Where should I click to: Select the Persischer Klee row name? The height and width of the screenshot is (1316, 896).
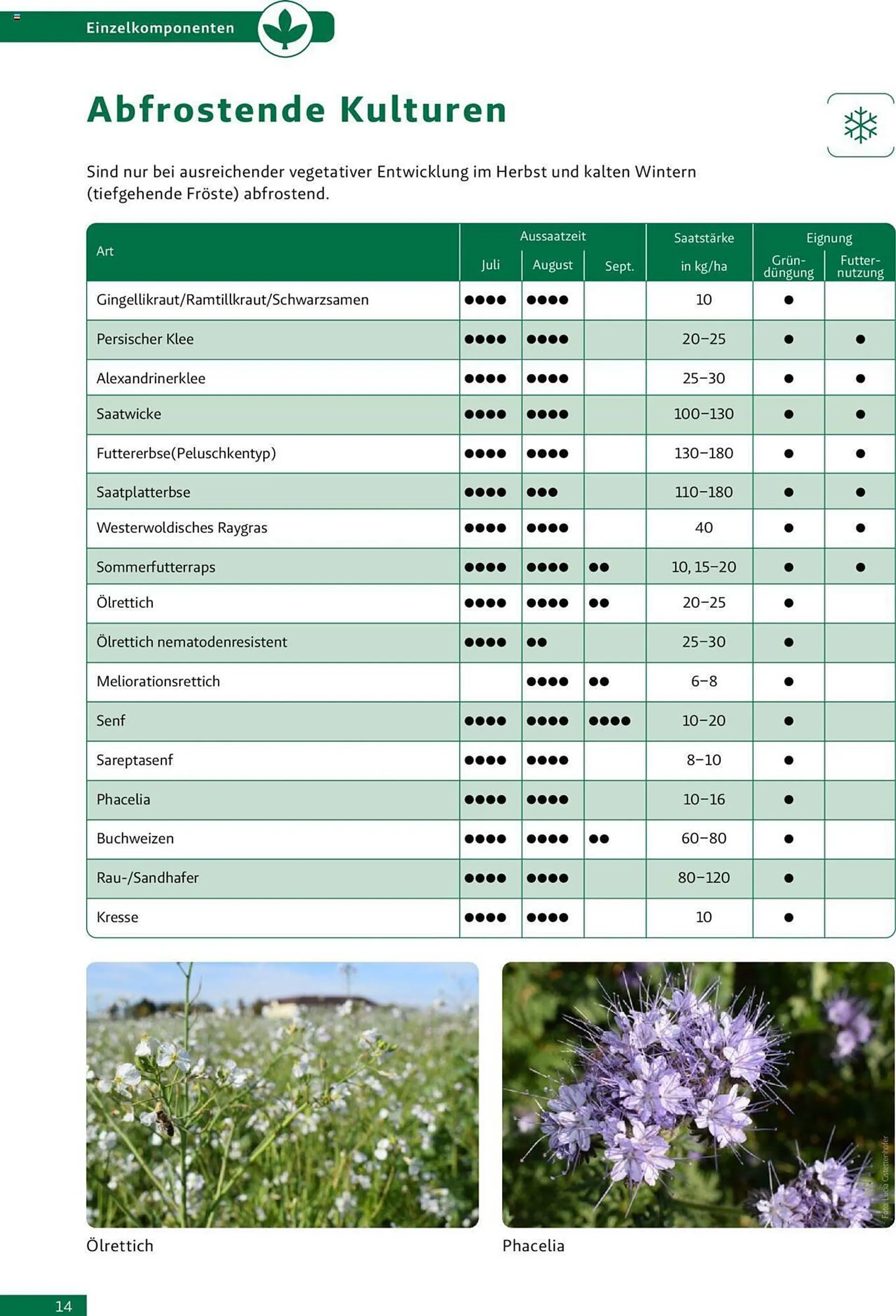tap(145, 339)
